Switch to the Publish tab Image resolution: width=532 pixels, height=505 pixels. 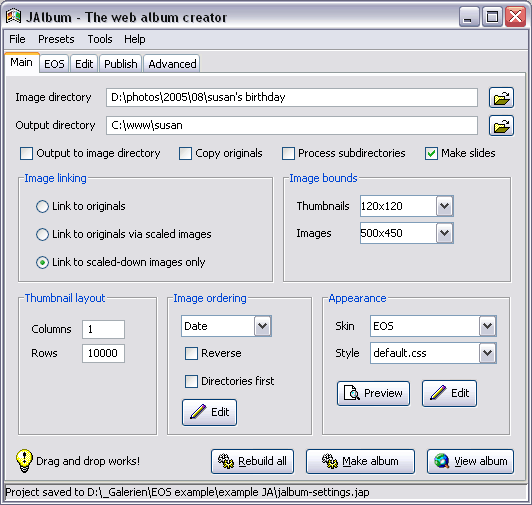click(x=120, y=64)
